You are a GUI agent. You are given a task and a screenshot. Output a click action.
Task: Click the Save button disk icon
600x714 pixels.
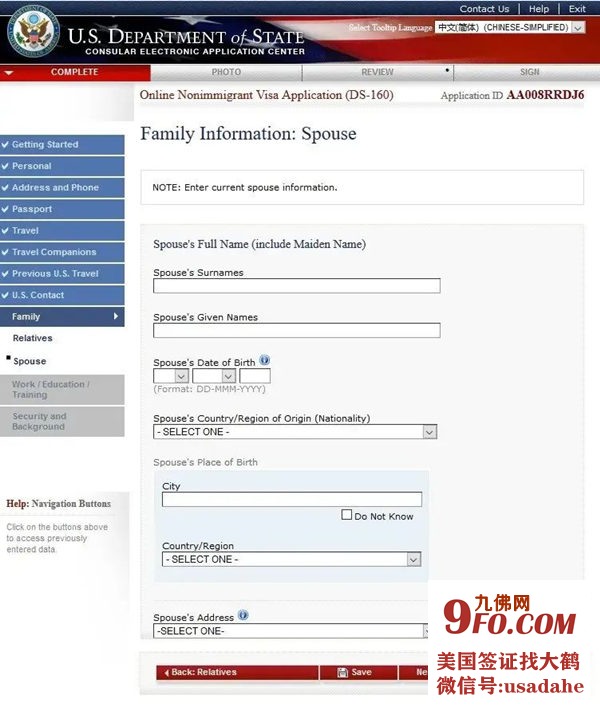click(343, 672)
